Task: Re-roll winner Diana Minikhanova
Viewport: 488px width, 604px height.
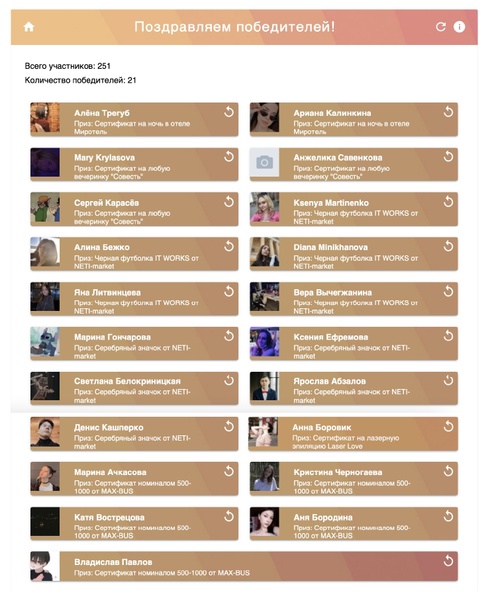Action: [448, 247]
